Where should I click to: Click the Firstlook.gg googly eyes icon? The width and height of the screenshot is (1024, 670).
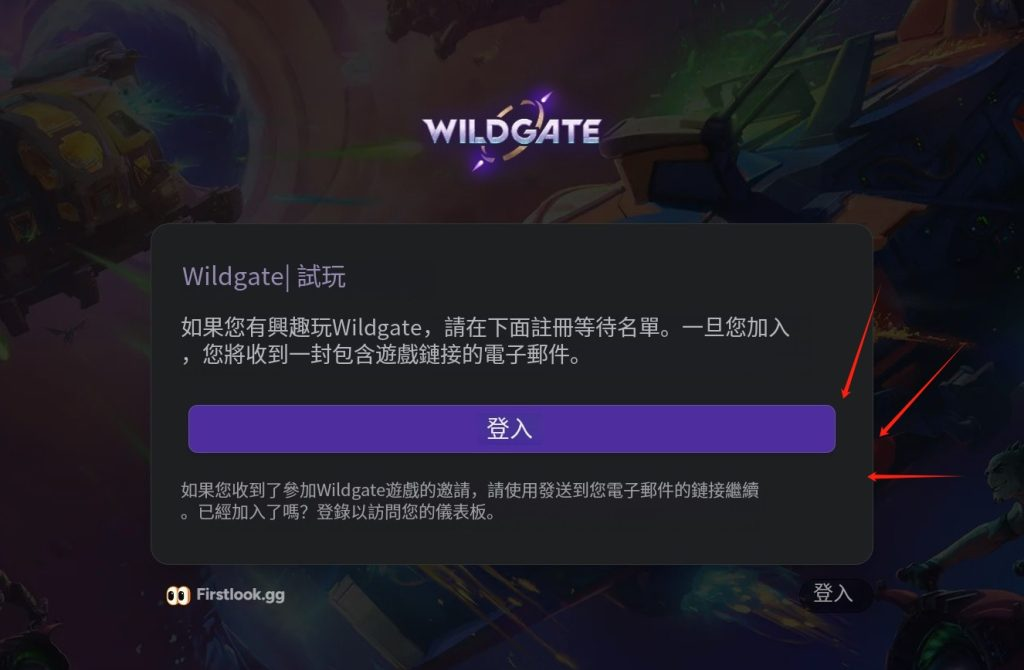178,595
